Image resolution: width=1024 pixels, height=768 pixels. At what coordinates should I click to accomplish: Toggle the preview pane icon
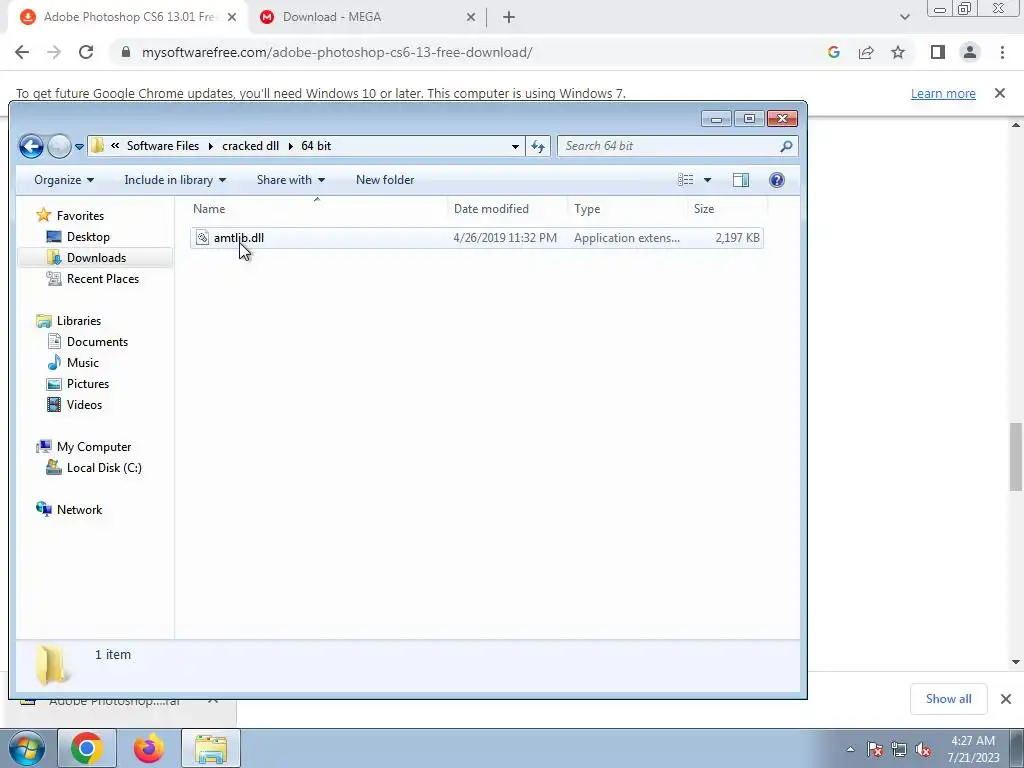click(x=741, y=180)
